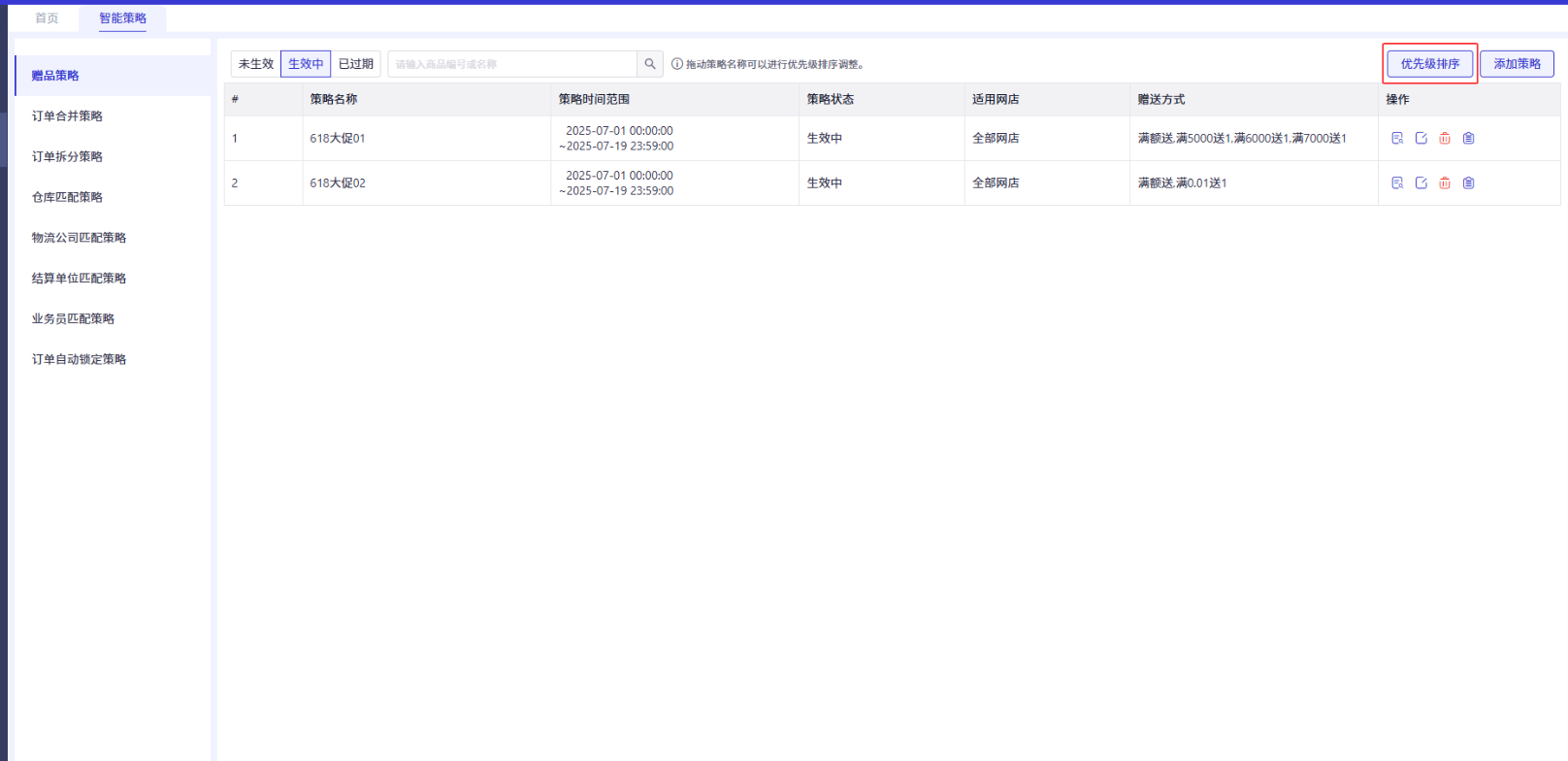Switch to the 未生效 filter tab
The image size is (1568, 761).
click(x=256, y=64)
